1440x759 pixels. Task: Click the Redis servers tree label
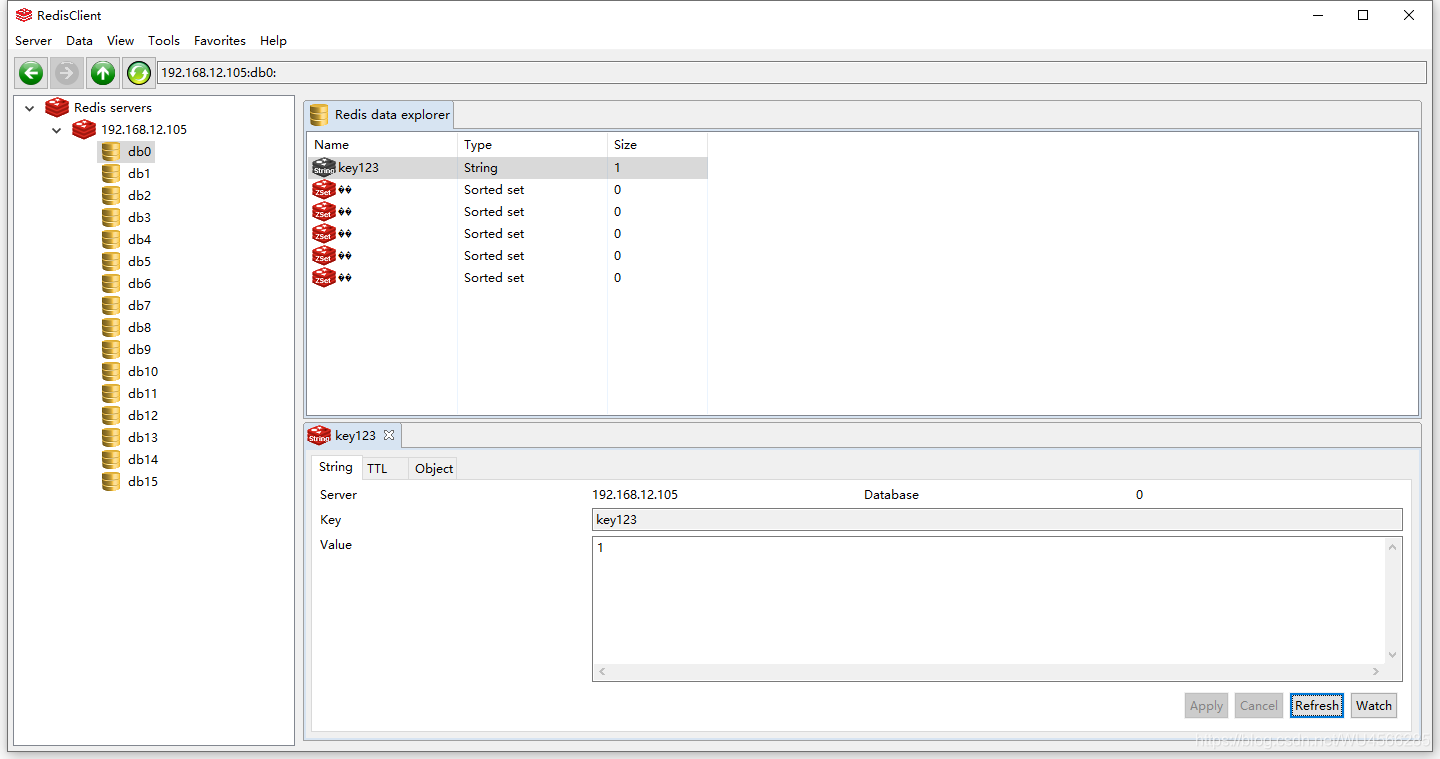113,108
